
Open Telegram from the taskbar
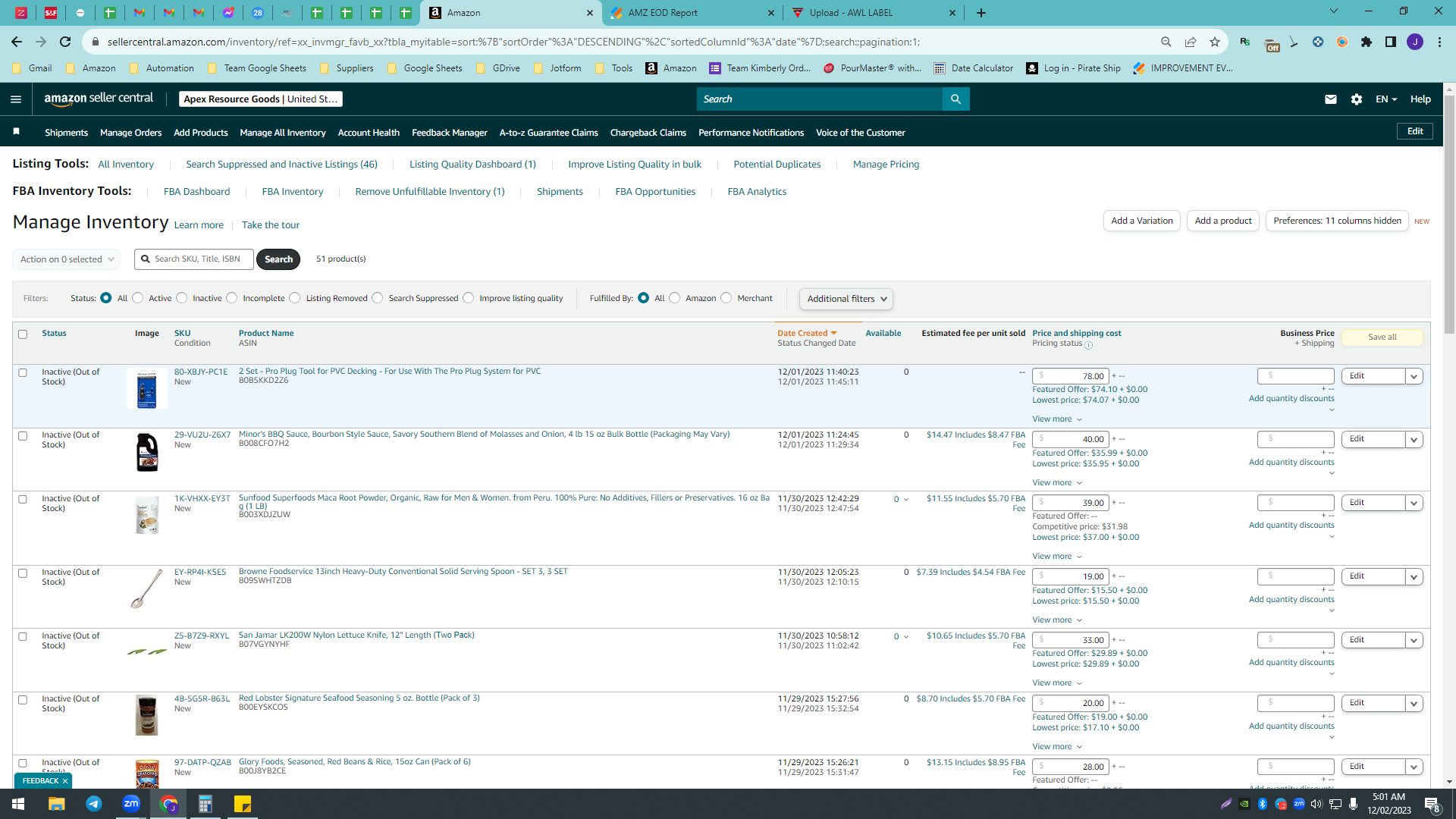[x=94, y=804]
